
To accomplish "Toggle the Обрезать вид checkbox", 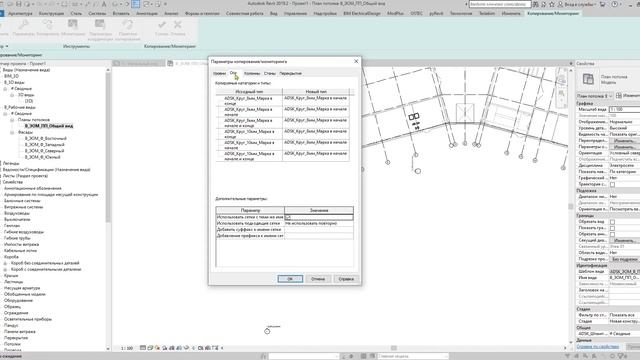I will click(x=612, y=222).
